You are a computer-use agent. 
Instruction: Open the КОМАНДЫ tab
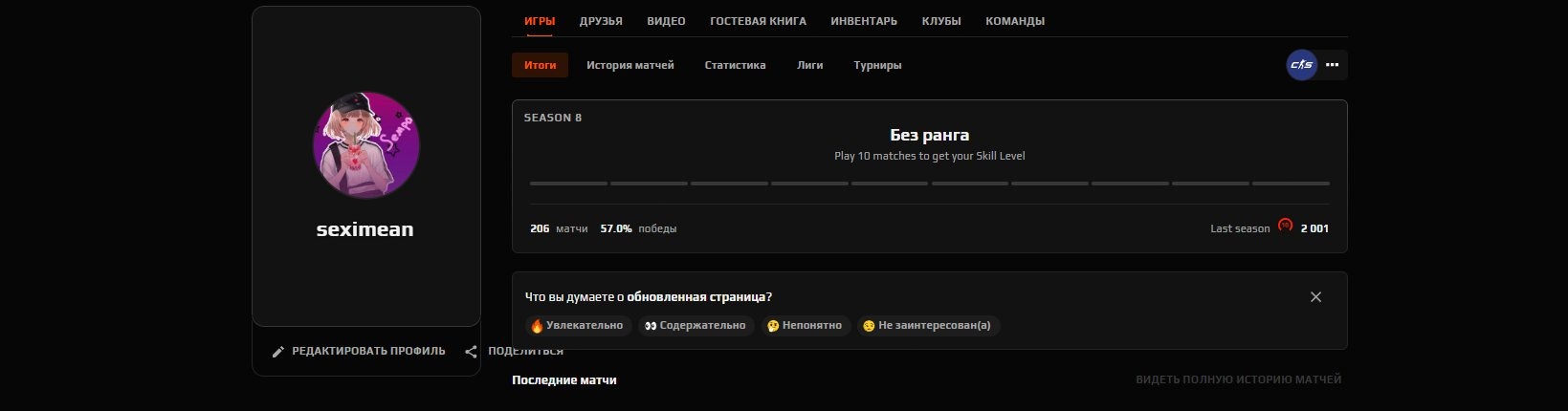[1015, 21]
